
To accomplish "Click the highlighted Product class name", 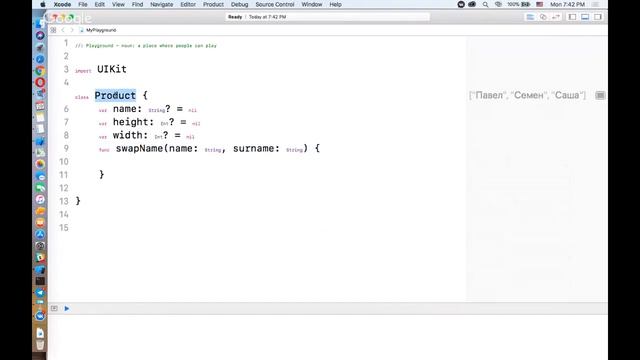I will coord(115,96).
